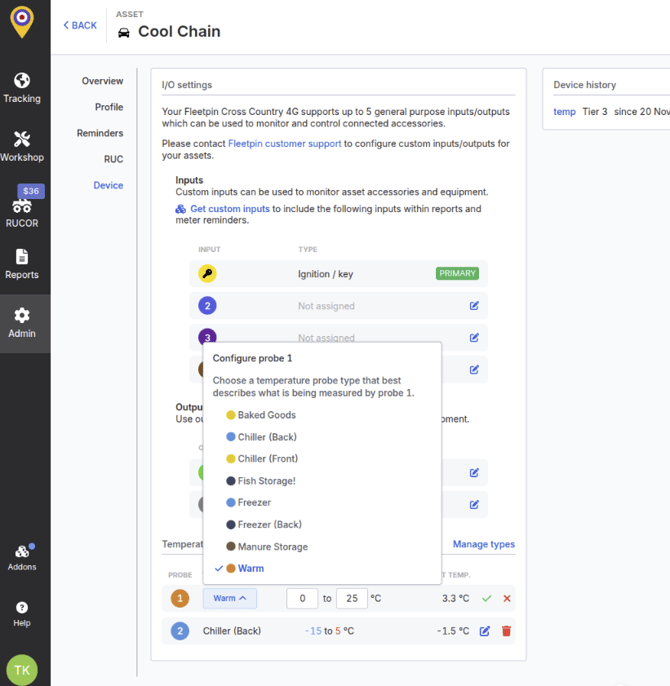Choose Baked Goods probe type
Image resolution: width=670 pixels, height=686 pixels.
266,415
